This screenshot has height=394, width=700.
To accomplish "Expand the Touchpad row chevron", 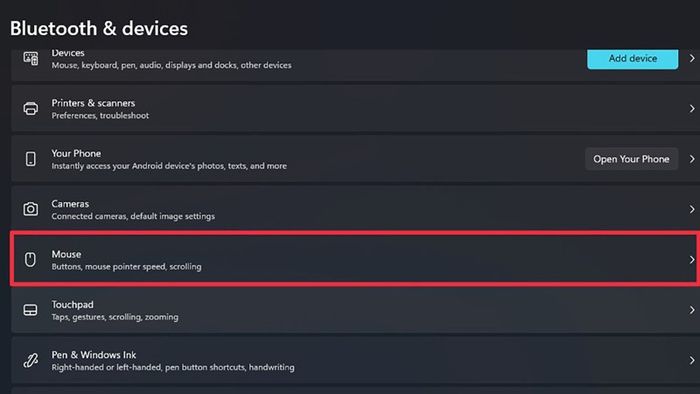I will (692, 310).
